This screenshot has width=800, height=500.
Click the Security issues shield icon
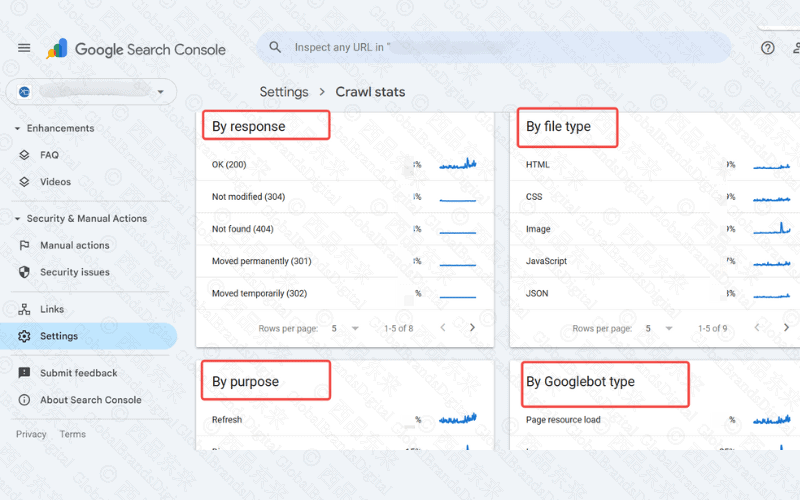coord(25,272)
